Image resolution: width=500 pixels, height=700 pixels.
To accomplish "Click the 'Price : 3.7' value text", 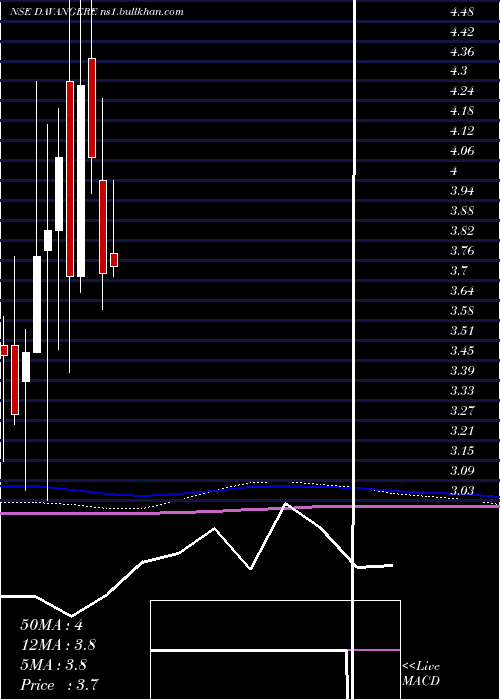I will (59, 685).
